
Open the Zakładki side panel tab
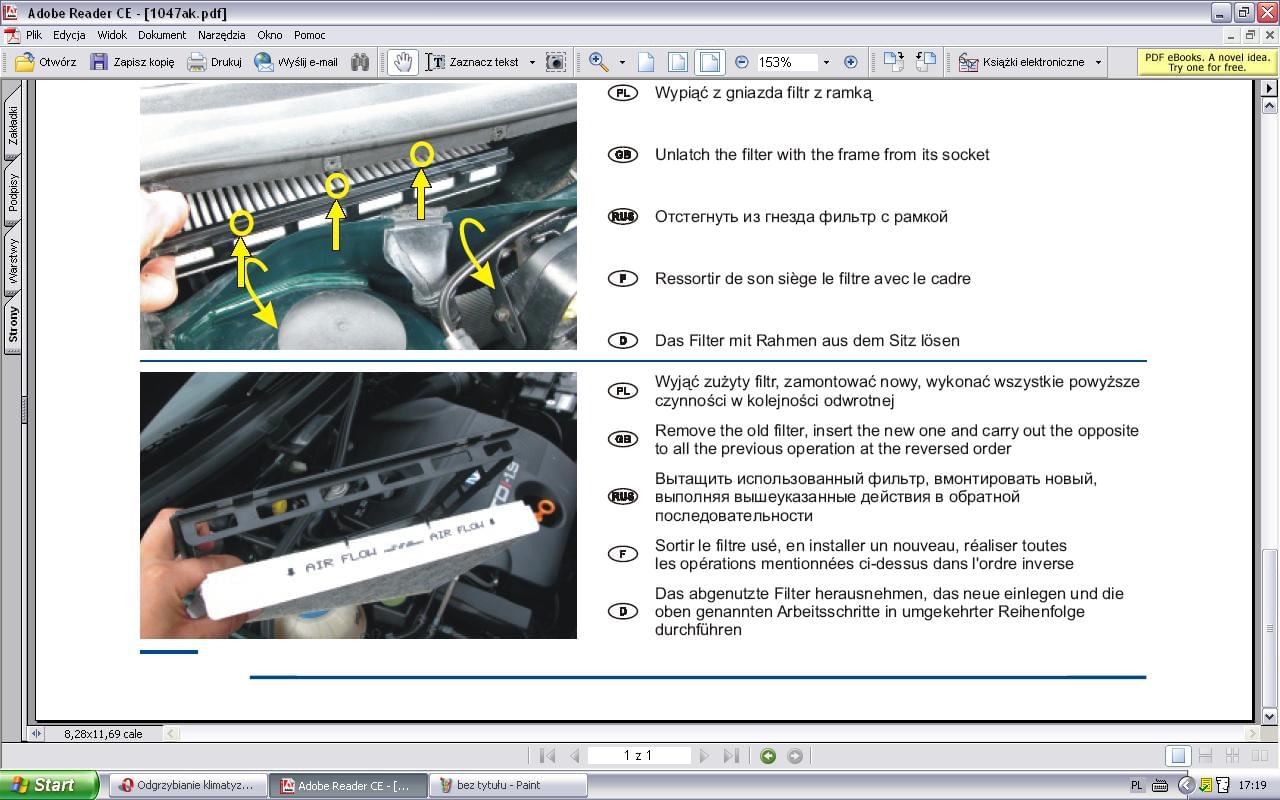(x=13, y=126)
